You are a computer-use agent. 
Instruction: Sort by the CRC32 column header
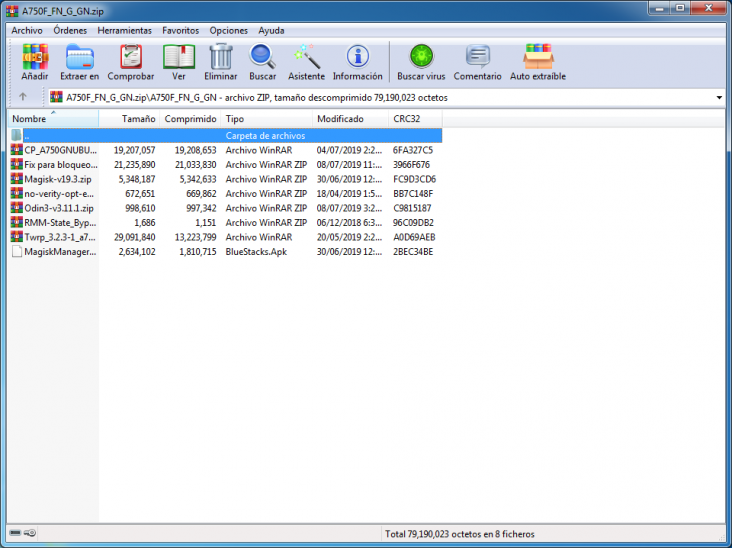pos(415,119)
